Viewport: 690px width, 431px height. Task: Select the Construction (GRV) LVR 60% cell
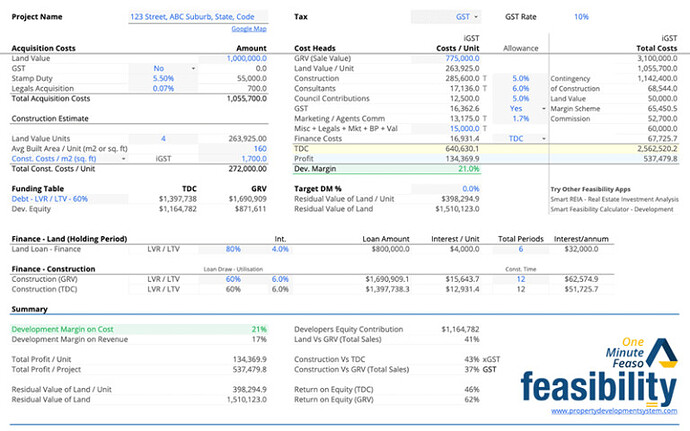coord(233,279)
